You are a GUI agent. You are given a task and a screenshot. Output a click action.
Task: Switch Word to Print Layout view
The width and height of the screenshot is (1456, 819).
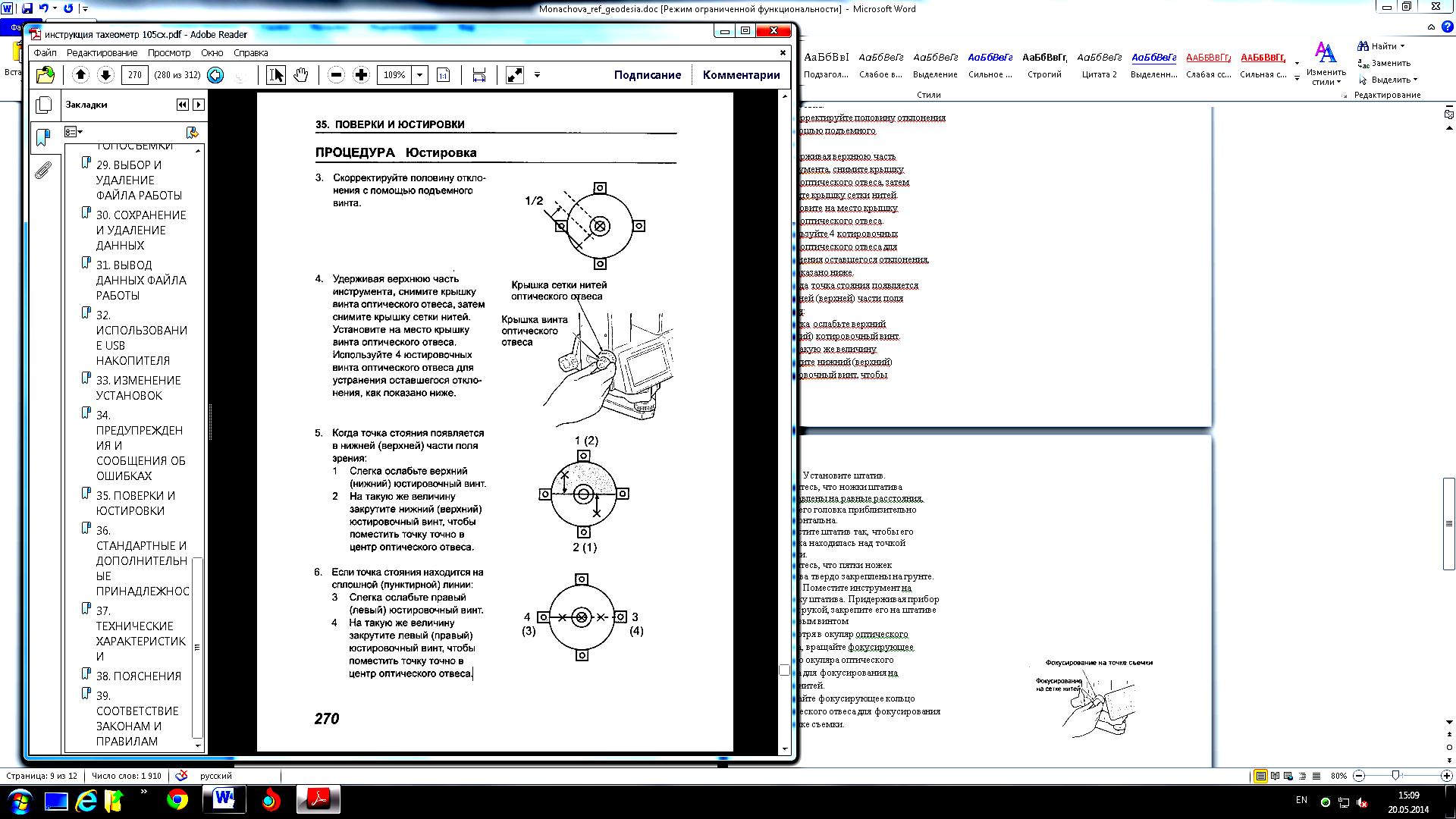click(1260, 776)
